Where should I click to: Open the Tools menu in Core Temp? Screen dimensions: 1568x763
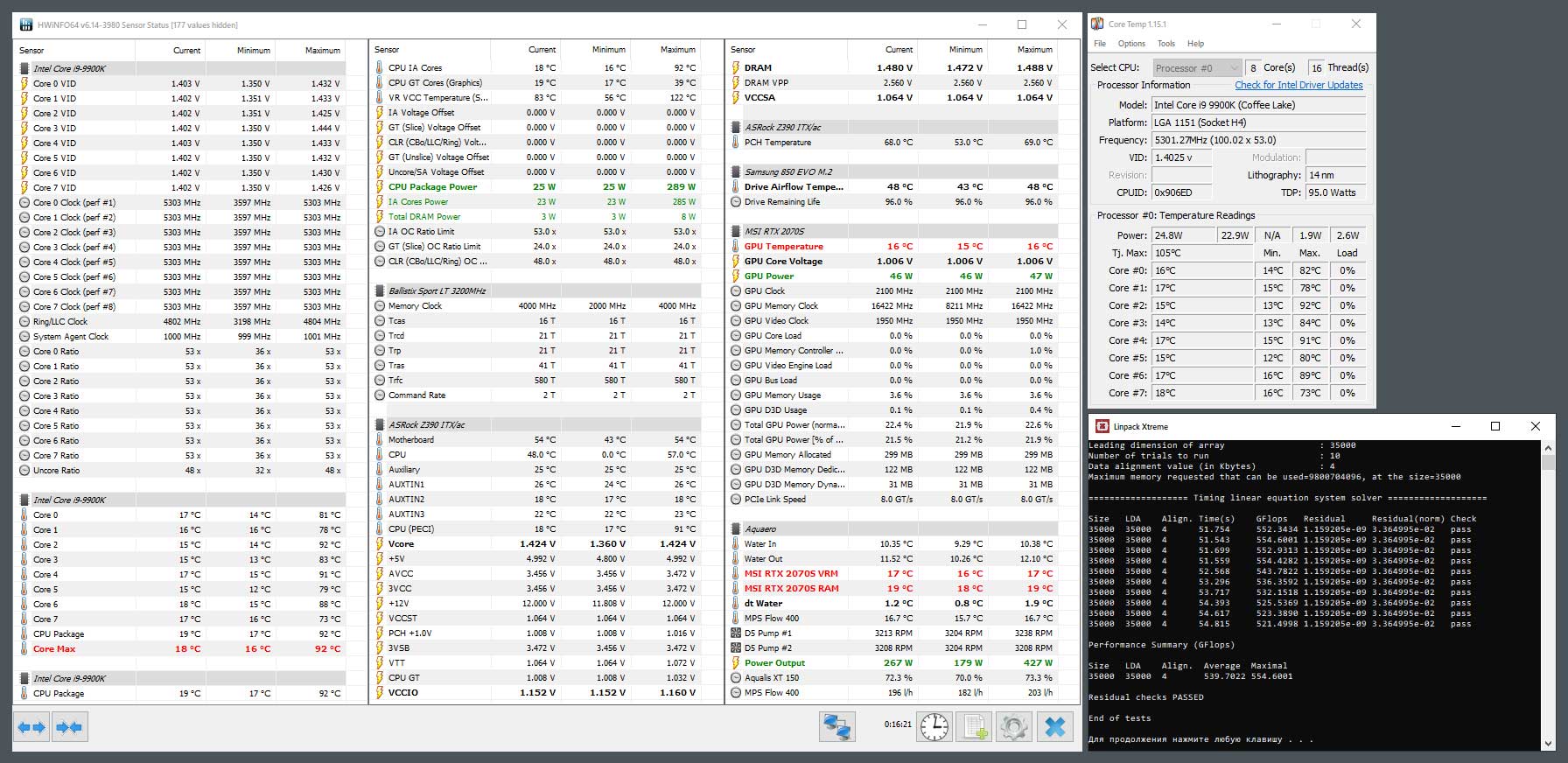click(x=1166, y=43)
